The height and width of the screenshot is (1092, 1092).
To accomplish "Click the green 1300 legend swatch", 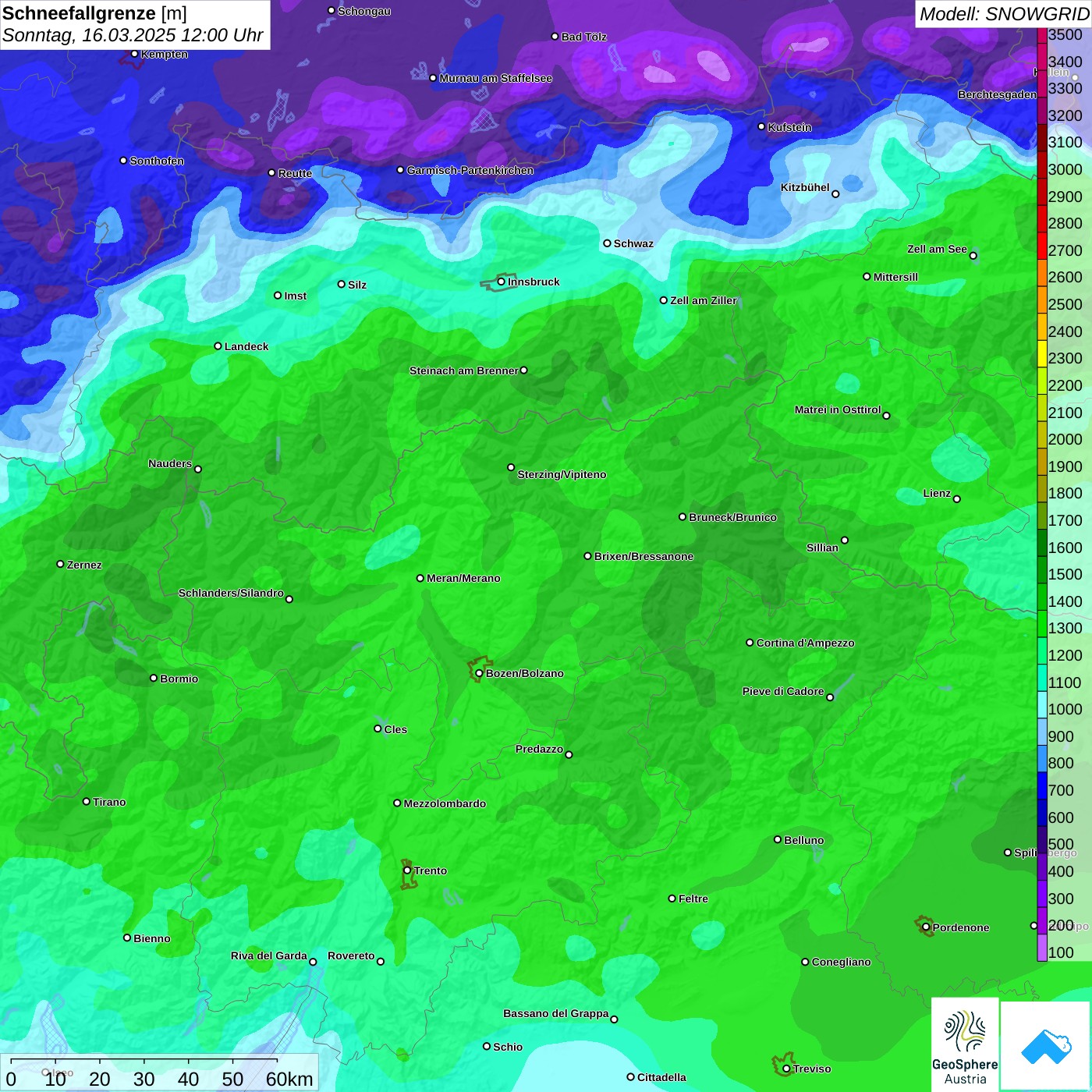I will 1042,624.
